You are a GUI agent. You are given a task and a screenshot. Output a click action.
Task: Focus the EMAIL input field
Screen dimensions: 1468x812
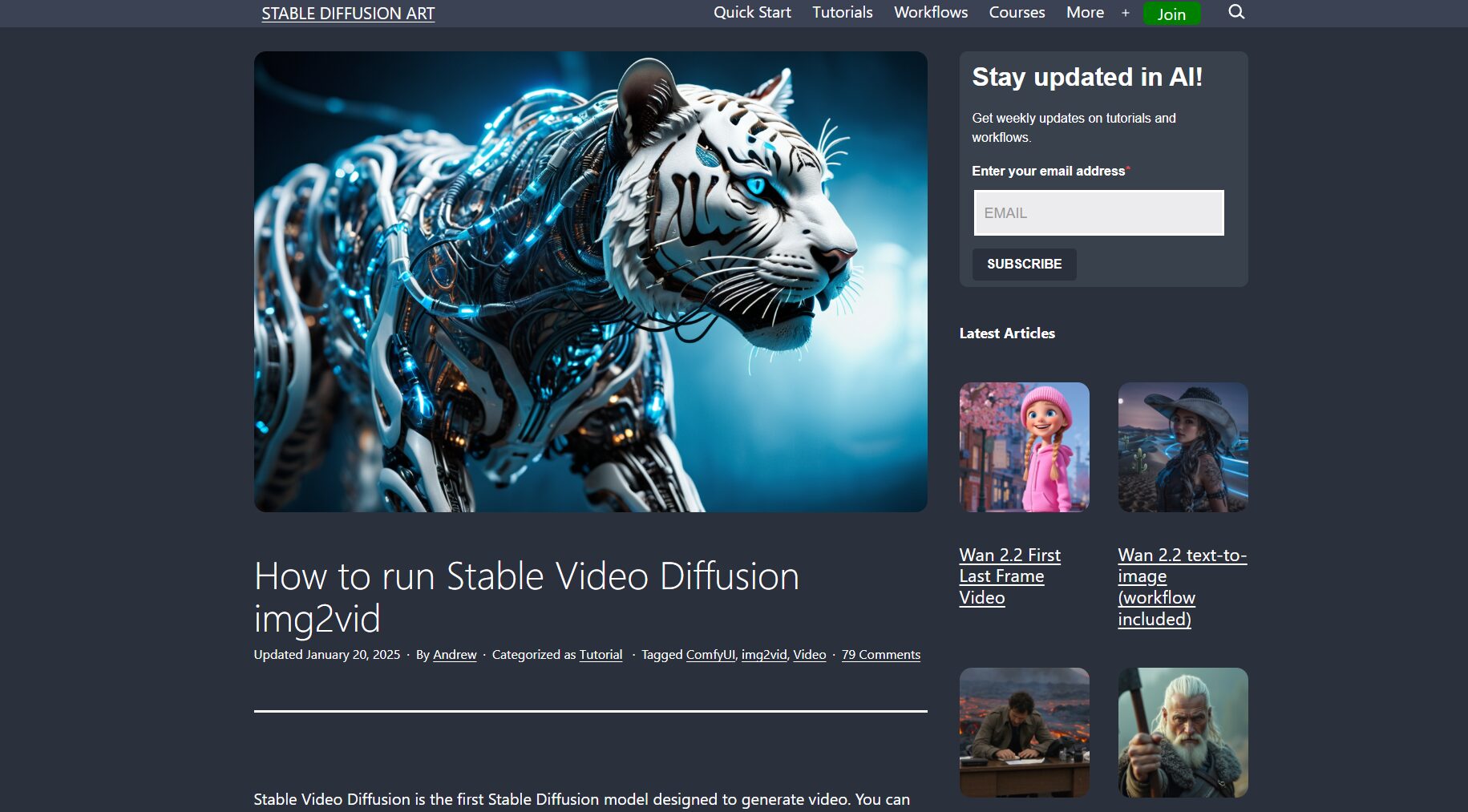pos(1098,212)
